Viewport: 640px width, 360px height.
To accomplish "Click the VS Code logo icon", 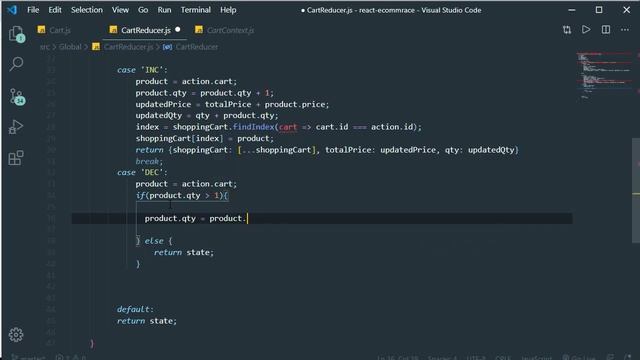I will pyautogui.click(x=12, y=10).
